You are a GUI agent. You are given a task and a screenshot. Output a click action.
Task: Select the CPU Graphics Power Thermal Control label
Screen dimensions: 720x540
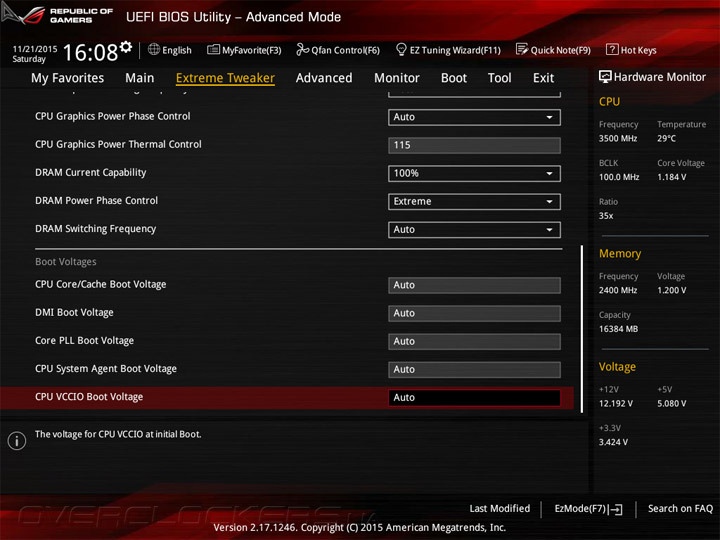click(118, 144)
